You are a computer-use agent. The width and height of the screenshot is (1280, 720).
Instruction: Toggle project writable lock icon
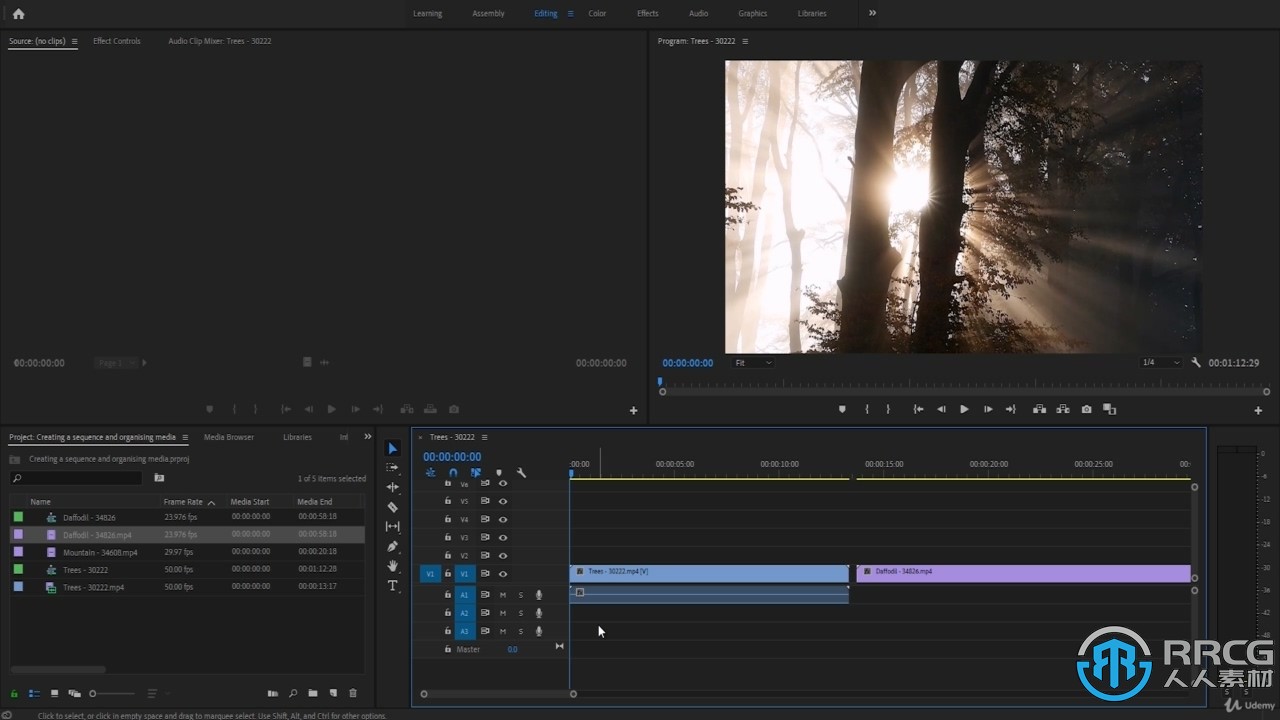pyautogui.click(x=14, y=693)
